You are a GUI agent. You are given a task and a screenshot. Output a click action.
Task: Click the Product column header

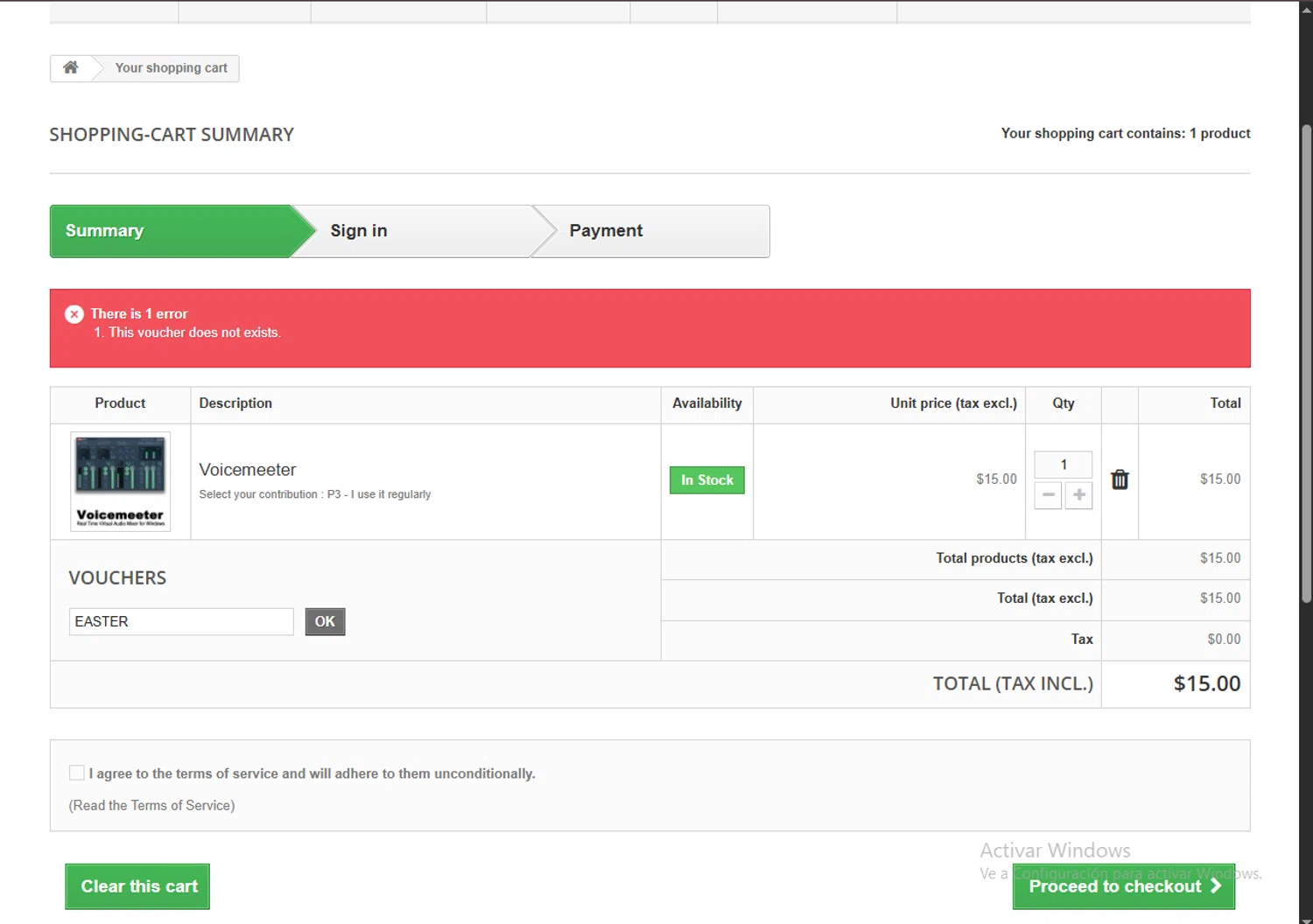(x=120, y=403)
